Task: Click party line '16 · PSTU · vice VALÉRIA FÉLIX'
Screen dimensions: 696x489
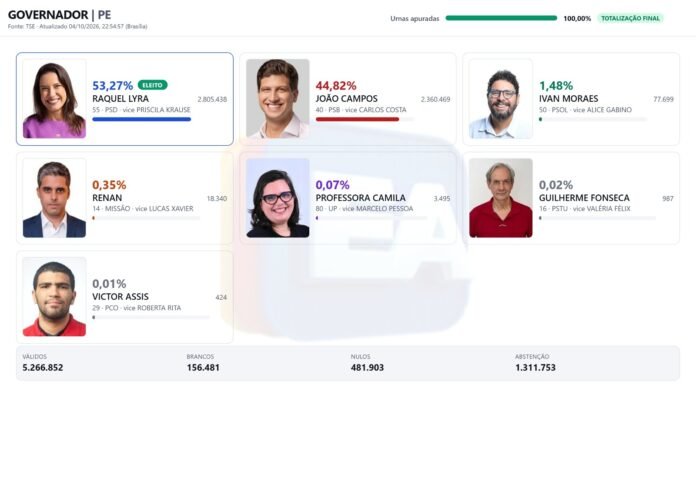Action: tap(585, 209)
